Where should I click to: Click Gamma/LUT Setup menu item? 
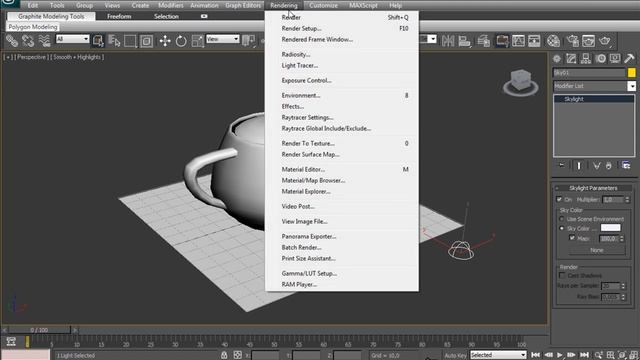coord(309,273)
